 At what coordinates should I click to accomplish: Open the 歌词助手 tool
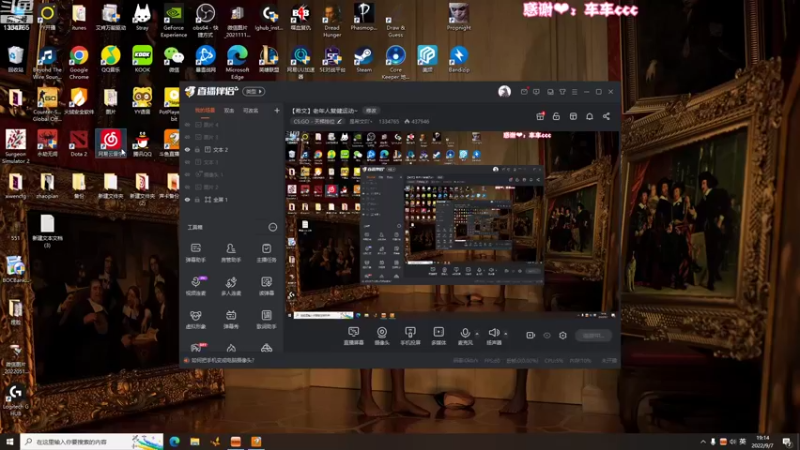click(x=266, y=319)
